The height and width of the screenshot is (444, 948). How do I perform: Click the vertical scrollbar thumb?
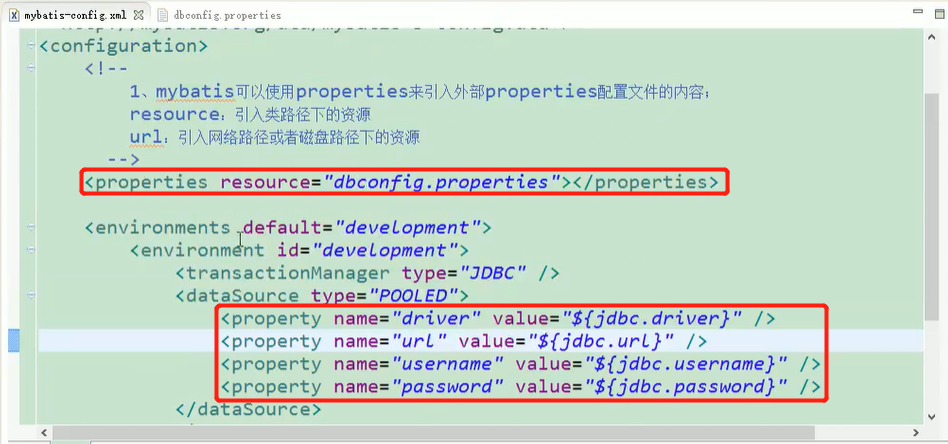point(932,206)
